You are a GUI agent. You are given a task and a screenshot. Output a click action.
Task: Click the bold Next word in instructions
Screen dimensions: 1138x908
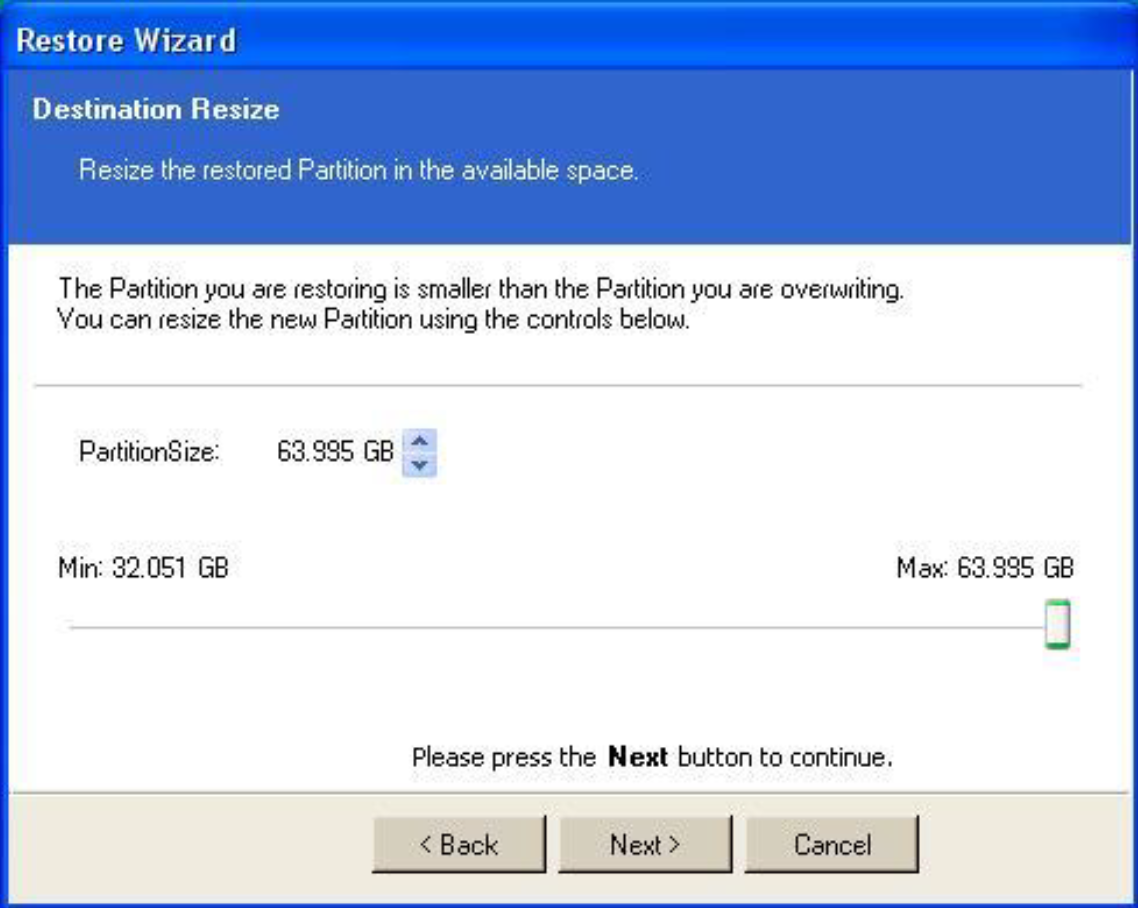[637, 757]
